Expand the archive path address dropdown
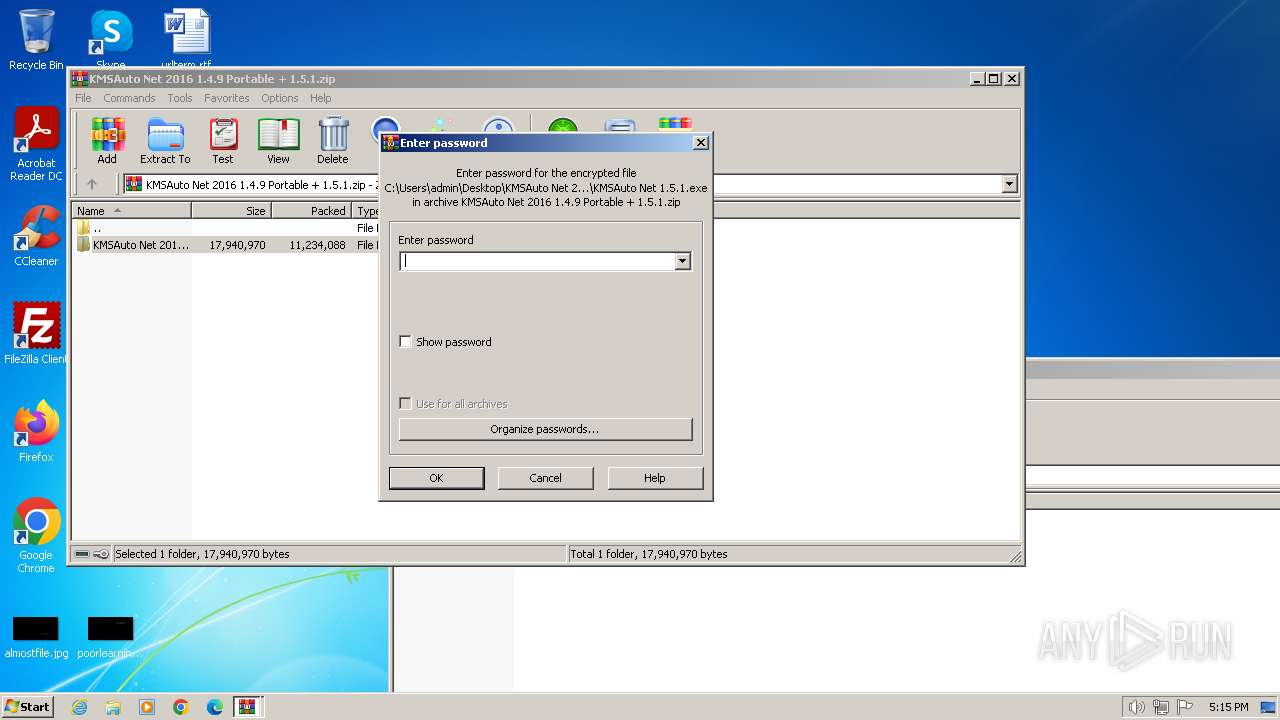Image resolution: width=1280 pixels, height=720 pixels. [x=1009, y=184]
